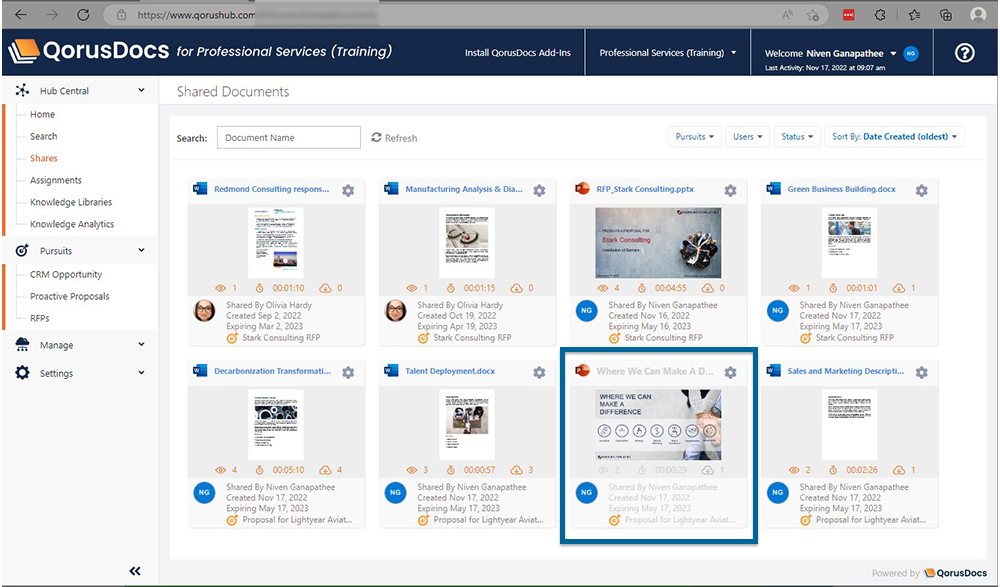
Task: Open Decarbonization Transformation document link
Action: [x=272, y=371]
